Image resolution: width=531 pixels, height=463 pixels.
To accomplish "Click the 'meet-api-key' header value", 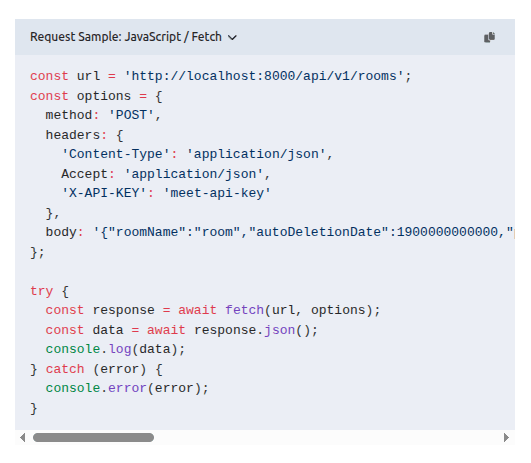I will tap(217, 193).
